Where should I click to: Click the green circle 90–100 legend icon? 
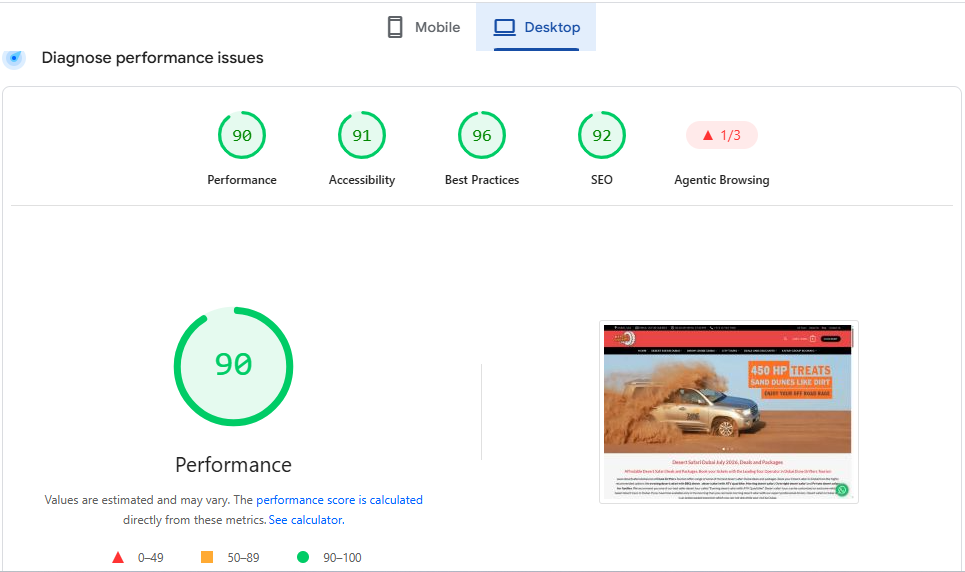pos(303,557)
